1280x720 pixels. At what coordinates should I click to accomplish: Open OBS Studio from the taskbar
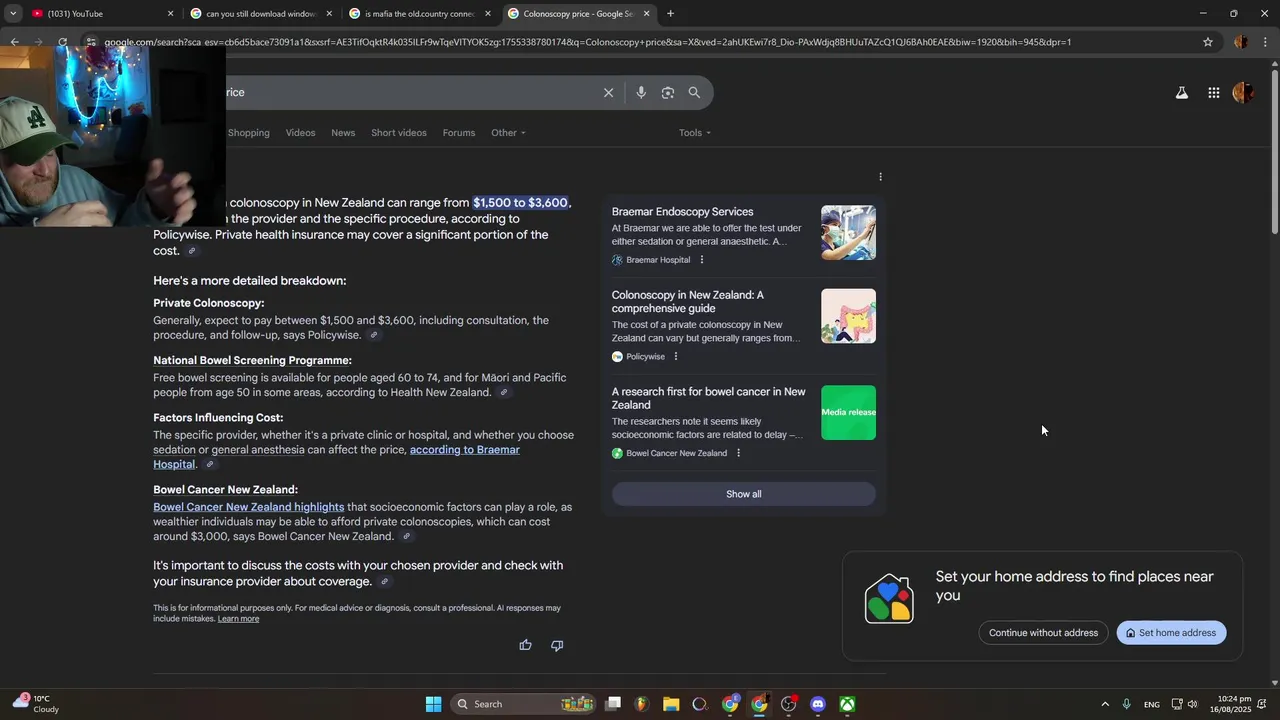(789, 704)
